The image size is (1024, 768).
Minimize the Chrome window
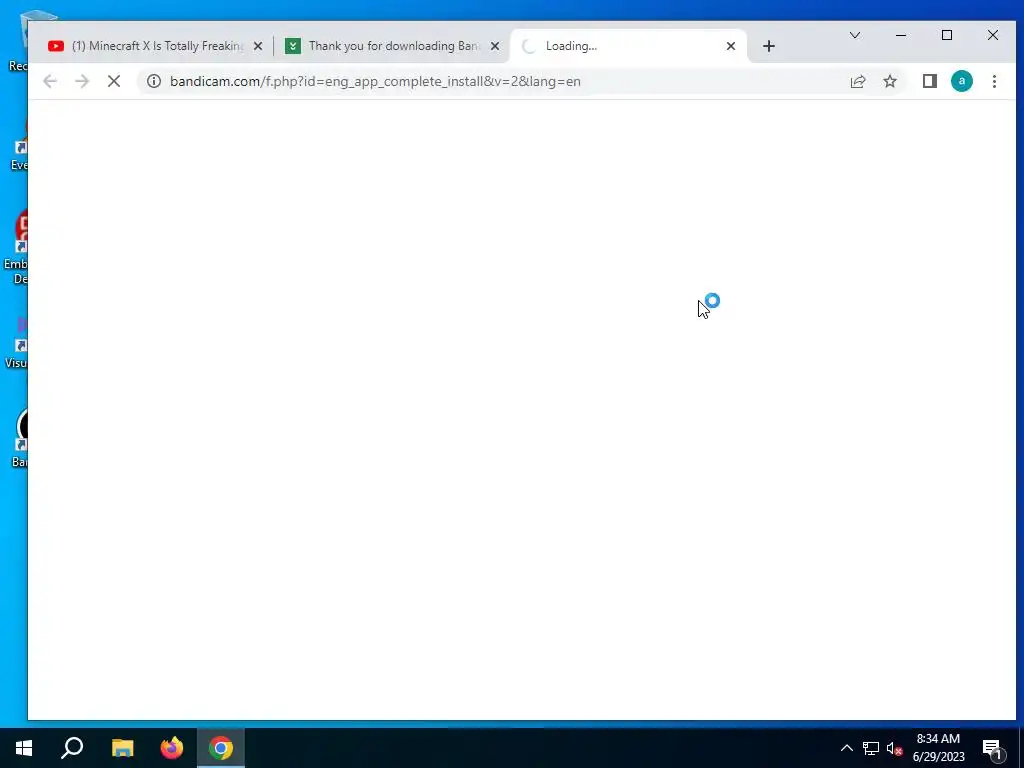click(x=901, y=35)
